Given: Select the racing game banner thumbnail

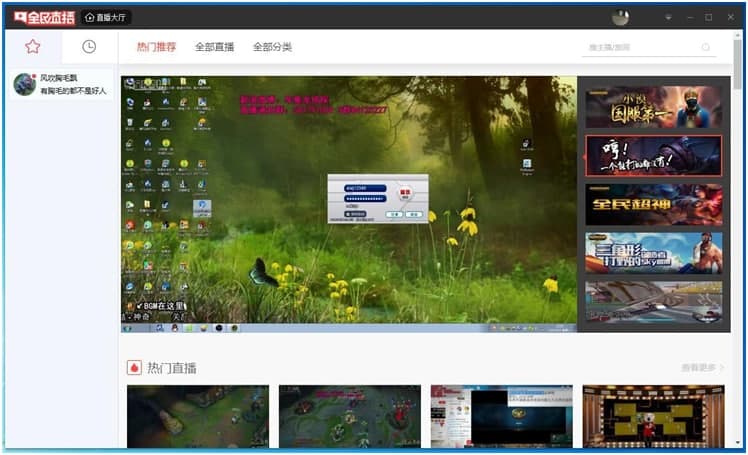Looking at the screenshot, I should click(x=654, y=302).
